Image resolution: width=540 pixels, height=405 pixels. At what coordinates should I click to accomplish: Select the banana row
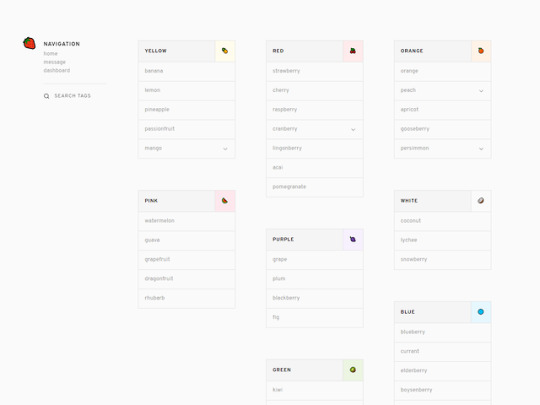coord(187,71)
